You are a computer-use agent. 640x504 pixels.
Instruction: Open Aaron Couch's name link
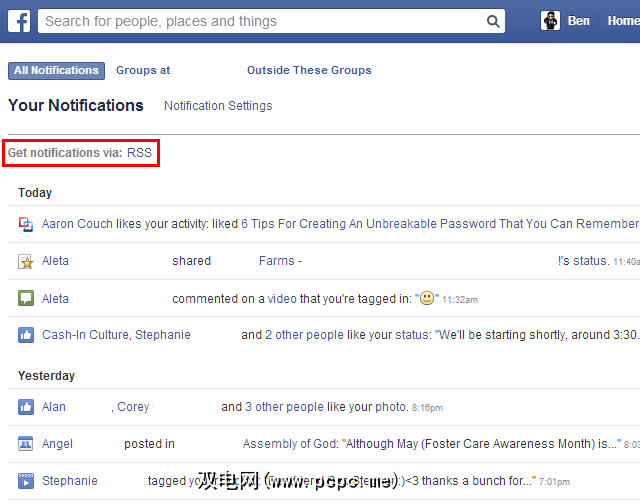77,224
